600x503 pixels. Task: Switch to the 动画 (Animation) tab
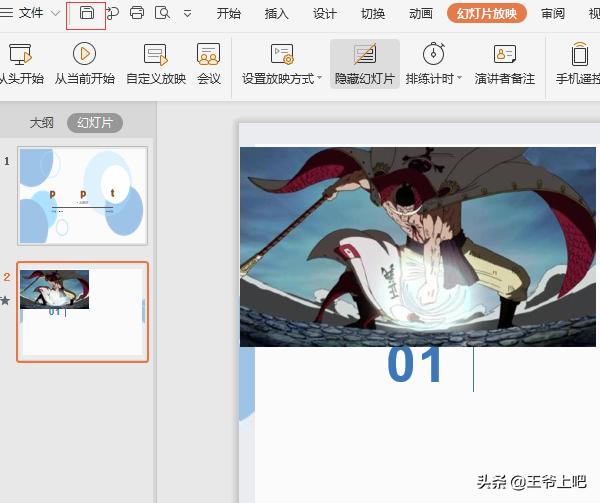[x=421, y=14]
